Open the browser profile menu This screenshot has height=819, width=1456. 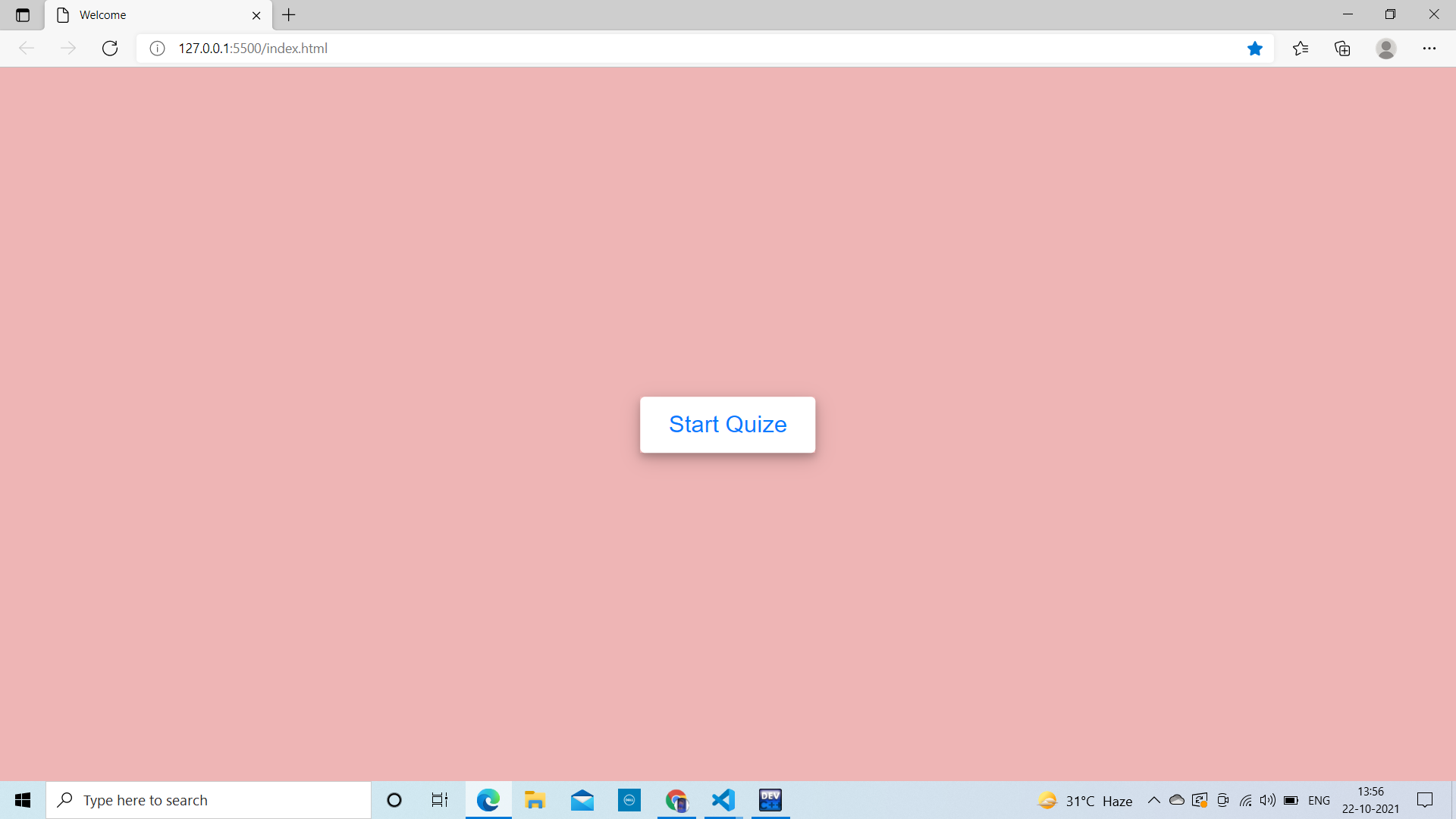tap(1386, 48)
